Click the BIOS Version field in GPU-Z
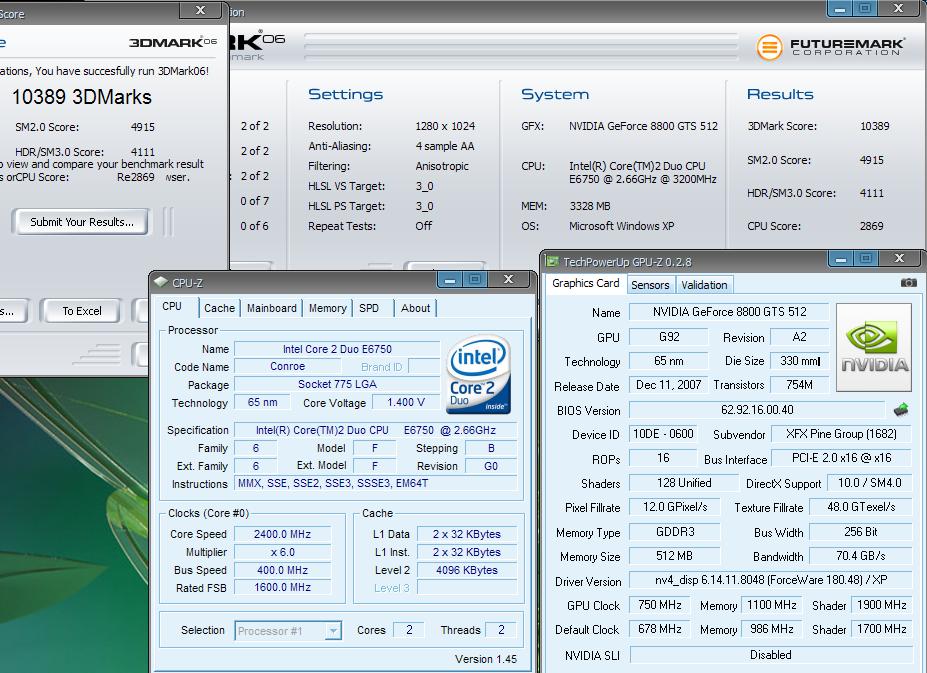The width and height of the screenshot is (927, 673). (757, 410)
